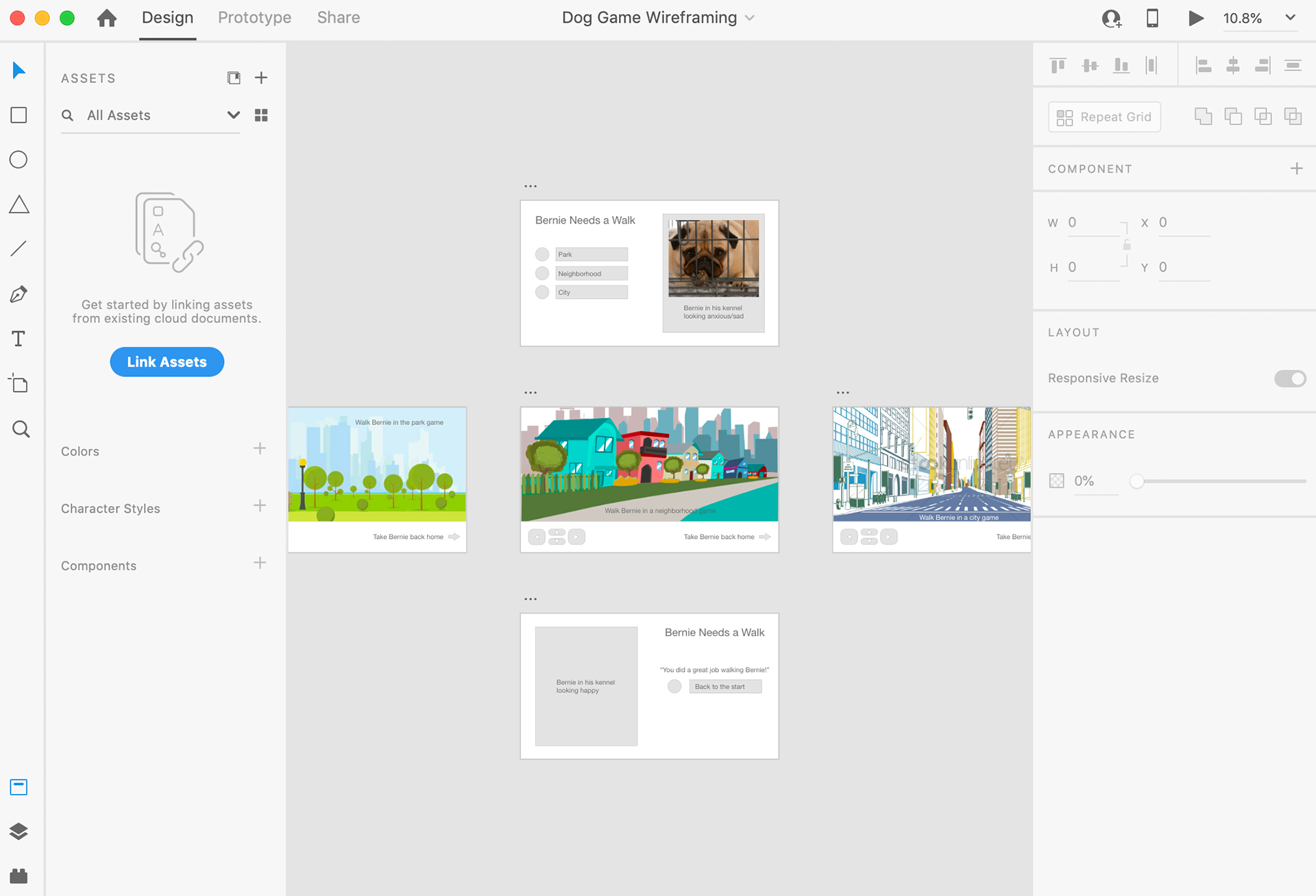Open the Layers panel icon
This screenshot has height=896, width=1316.
(x=19, y=832)
